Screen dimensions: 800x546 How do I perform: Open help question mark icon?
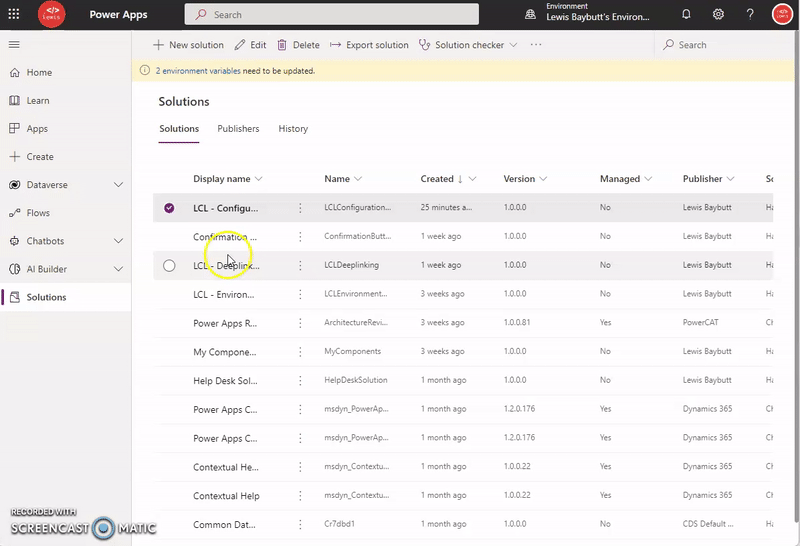coord(749,14)
